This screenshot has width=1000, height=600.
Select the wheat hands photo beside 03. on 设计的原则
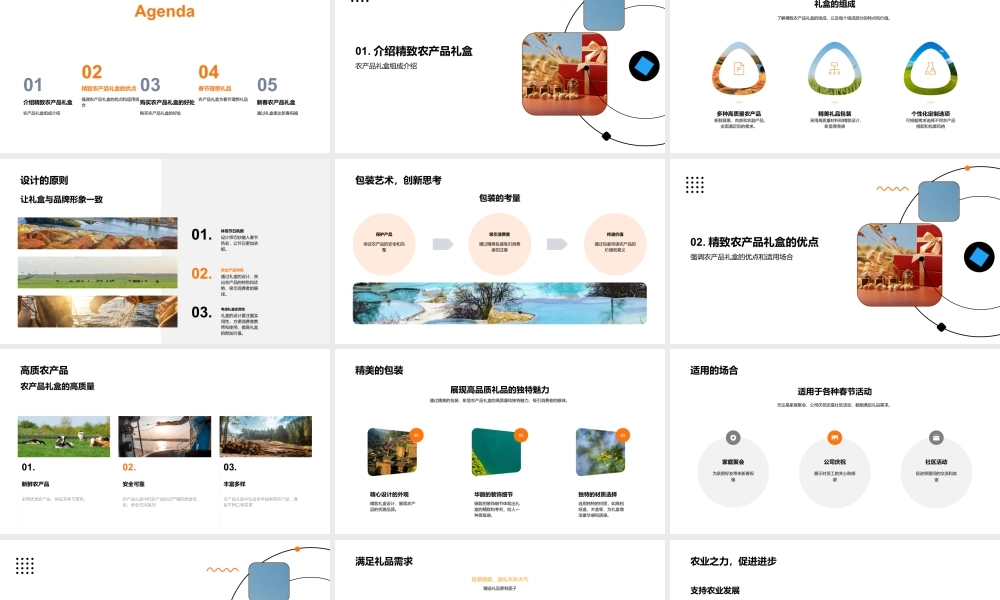pos(98,311)
